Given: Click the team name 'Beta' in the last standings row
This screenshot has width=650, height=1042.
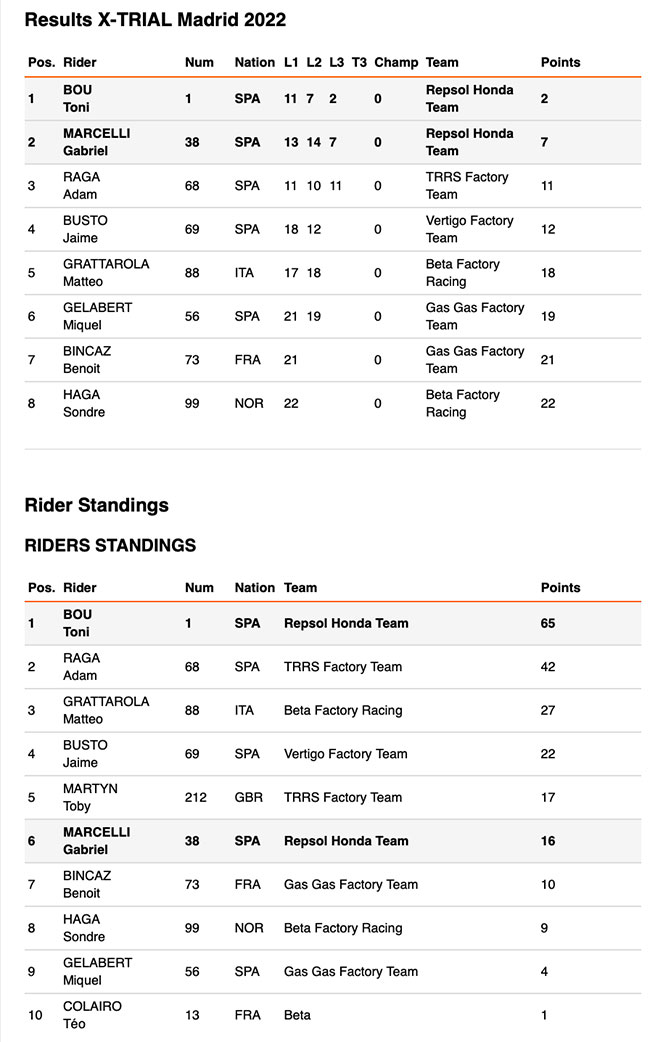Looking at the screenshot, I should point(297,1015).
